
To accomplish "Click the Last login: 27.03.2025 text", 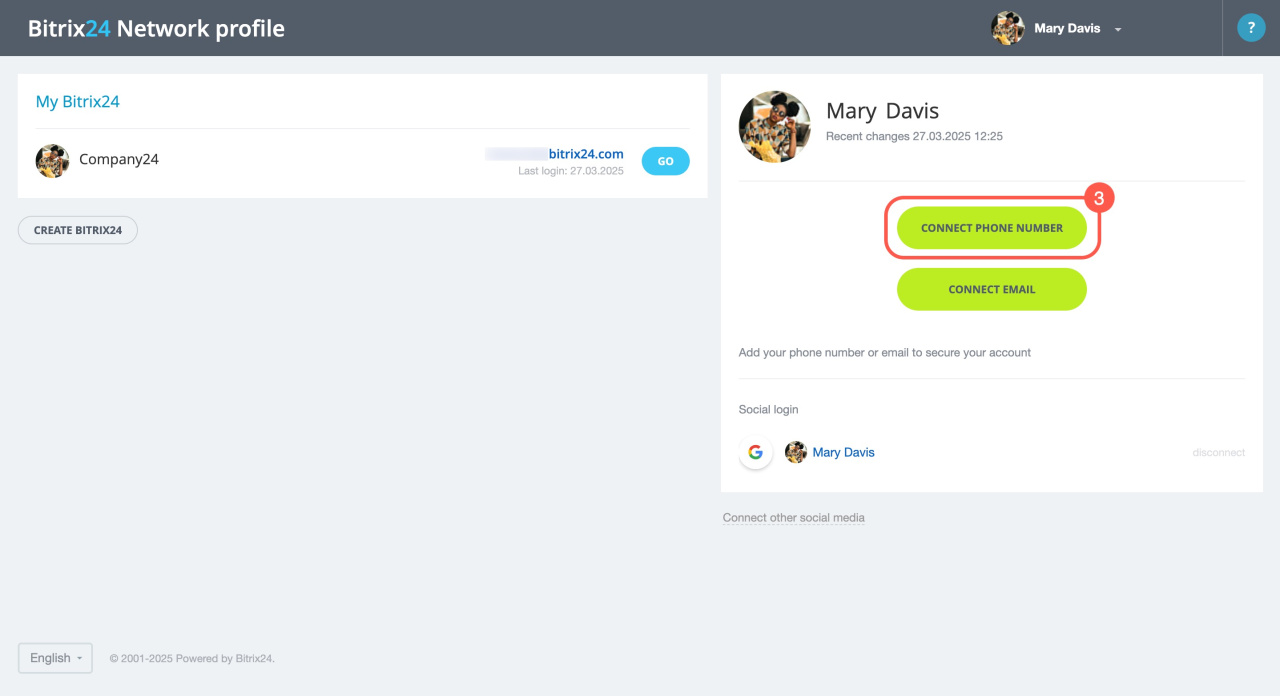I will pos(571,171).
